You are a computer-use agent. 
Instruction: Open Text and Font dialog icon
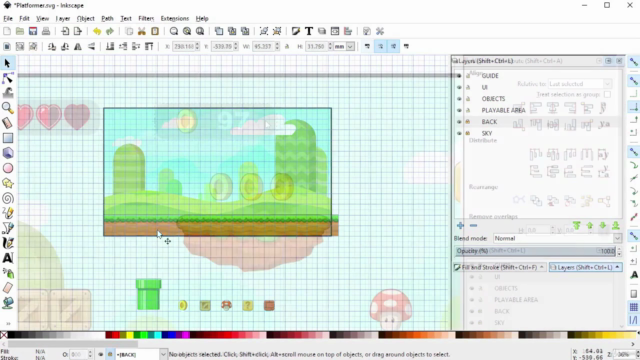pyautogui.click(x=309, y=31)
